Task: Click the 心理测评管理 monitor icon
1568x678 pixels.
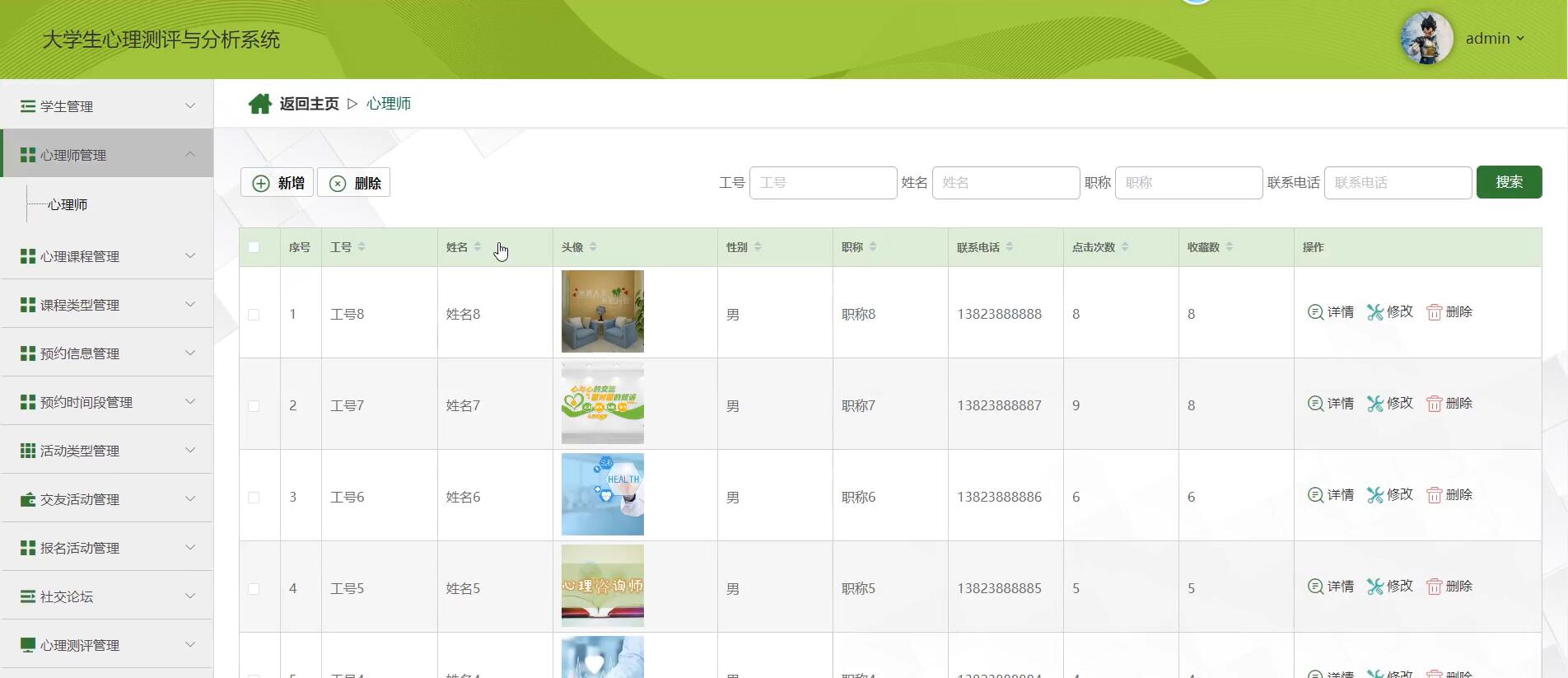Action: point(28,644)
